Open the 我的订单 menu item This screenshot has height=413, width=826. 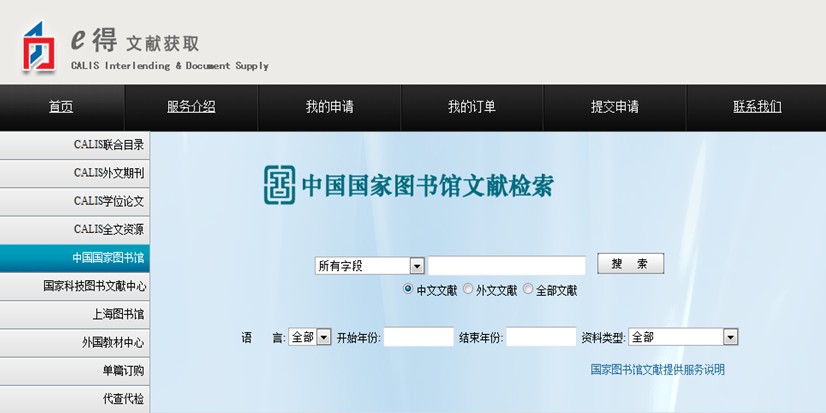(472, 107)
